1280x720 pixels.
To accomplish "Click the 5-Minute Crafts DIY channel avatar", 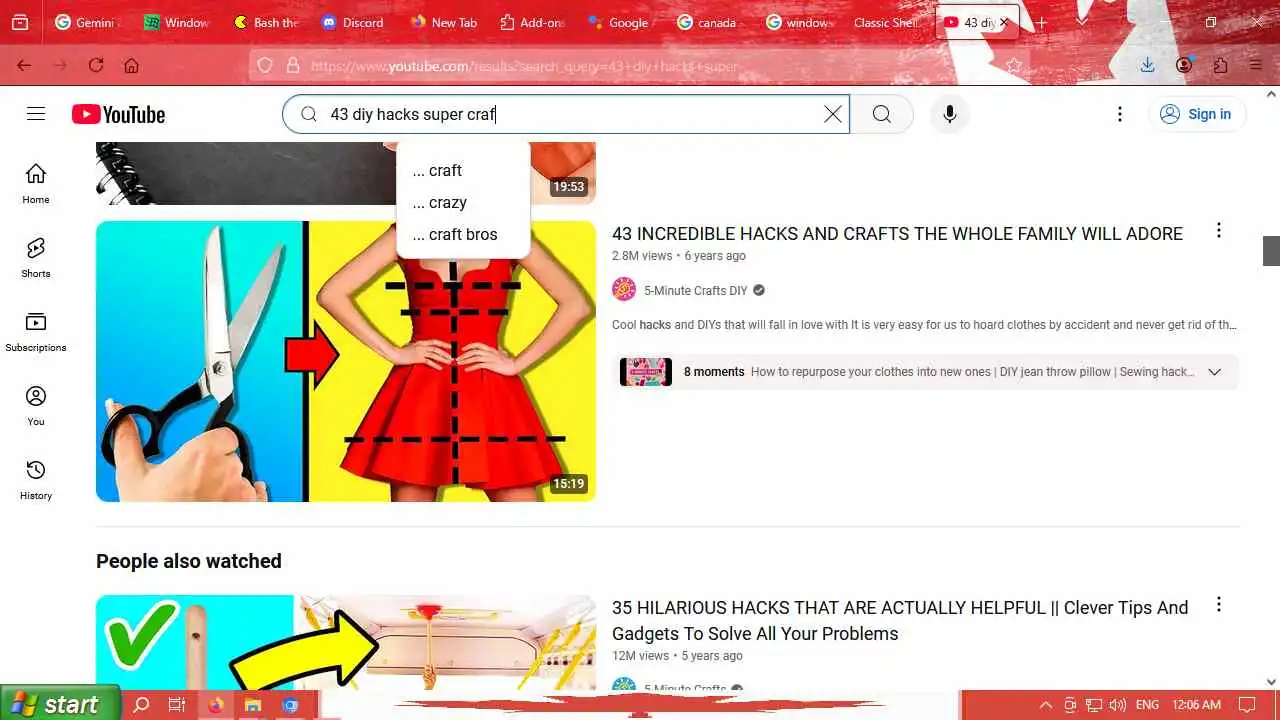I will (624, 290).
